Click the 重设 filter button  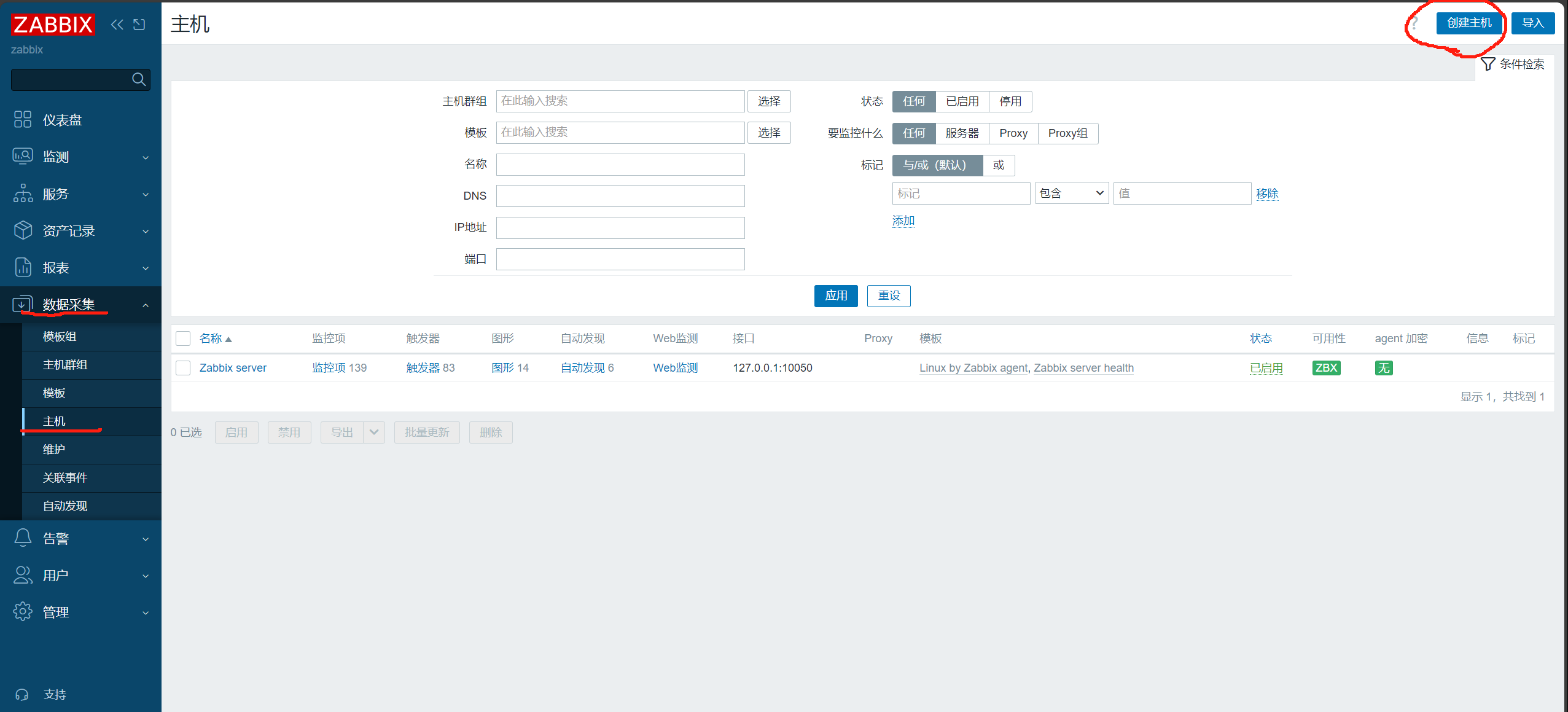pos(889,296)
